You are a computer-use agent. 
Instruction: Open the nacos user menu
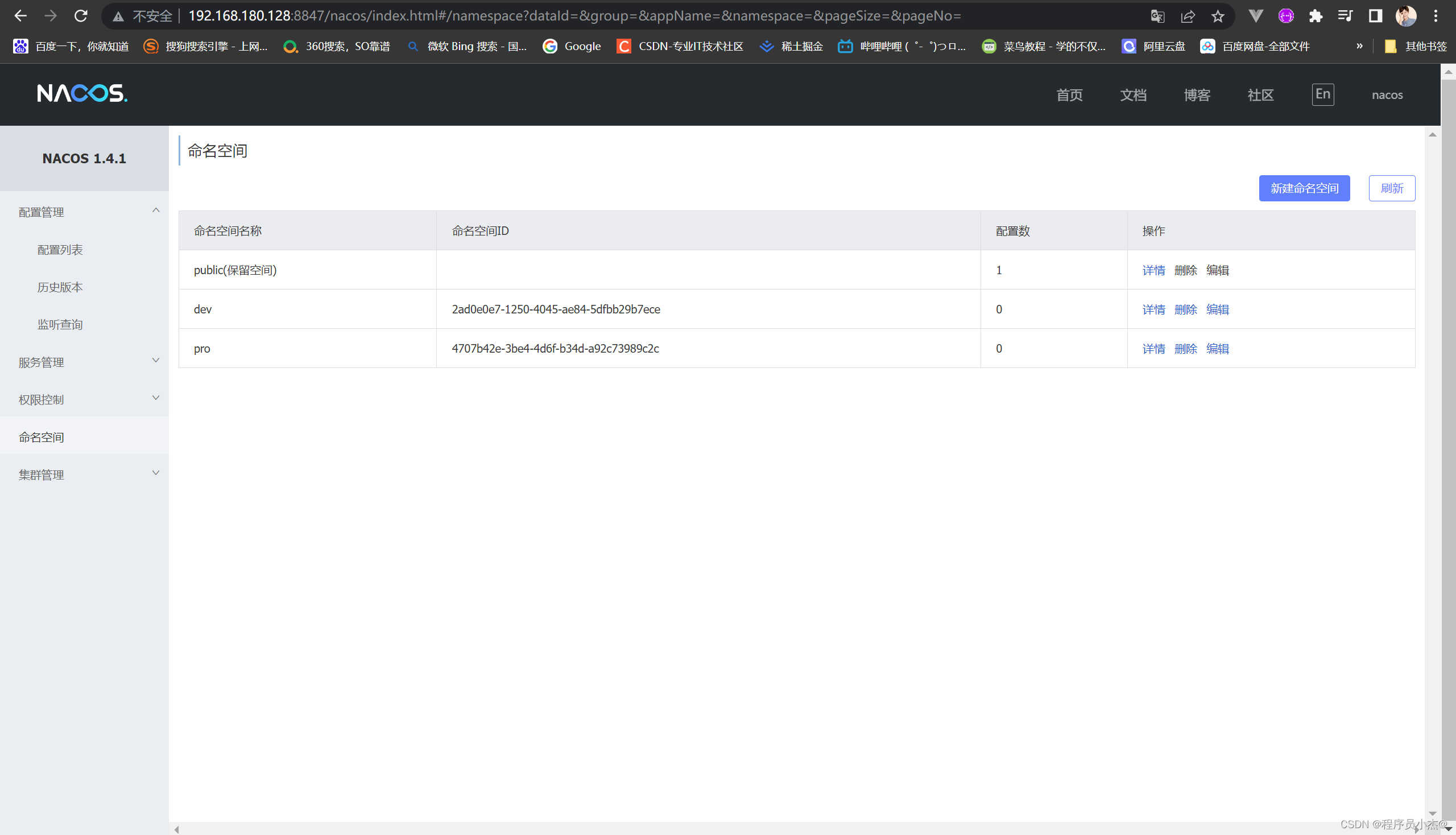pyautogui.click(x=1387, y=95)
